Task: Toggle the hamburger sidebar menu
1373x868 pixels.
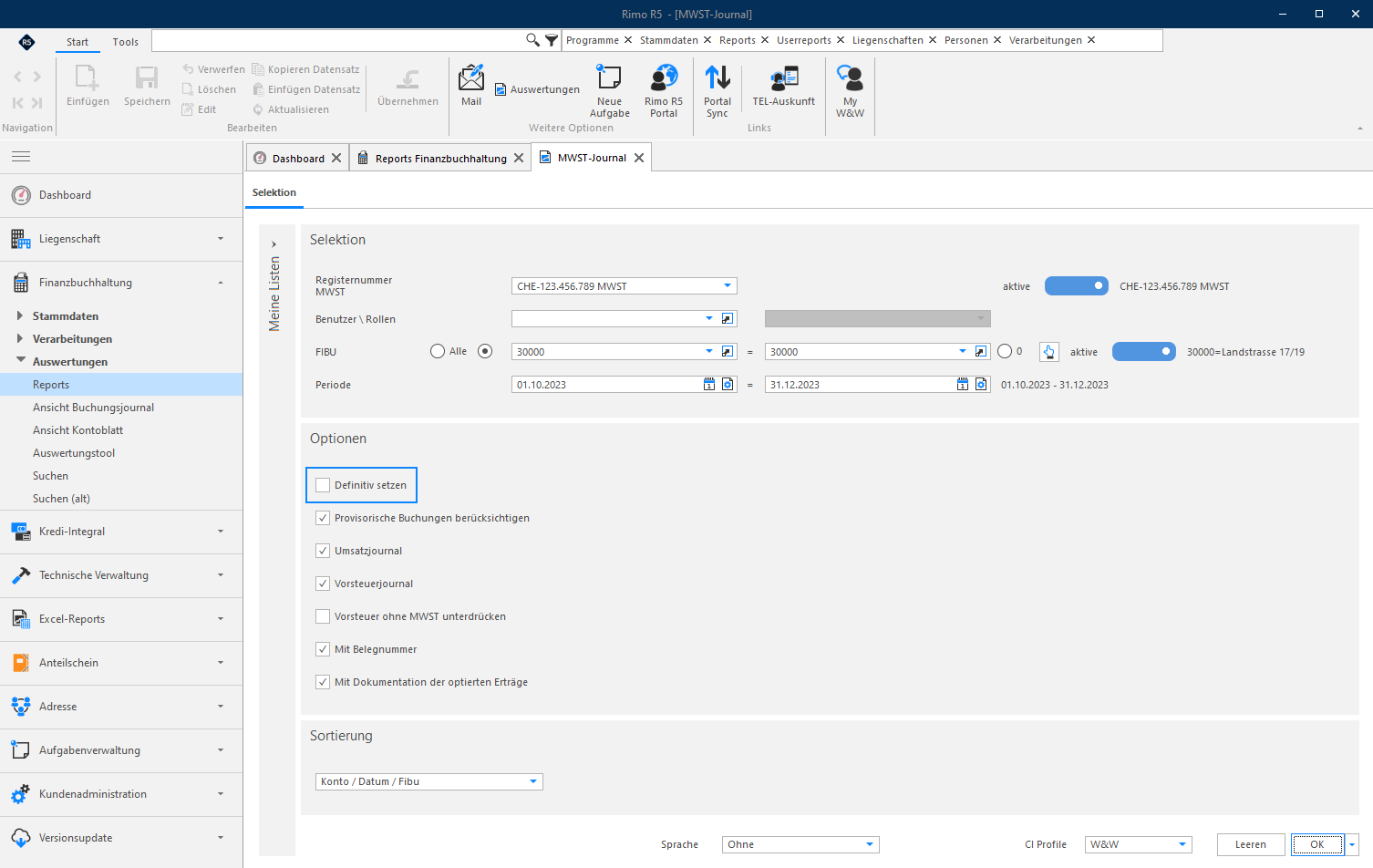Action: tap(21, 157)
